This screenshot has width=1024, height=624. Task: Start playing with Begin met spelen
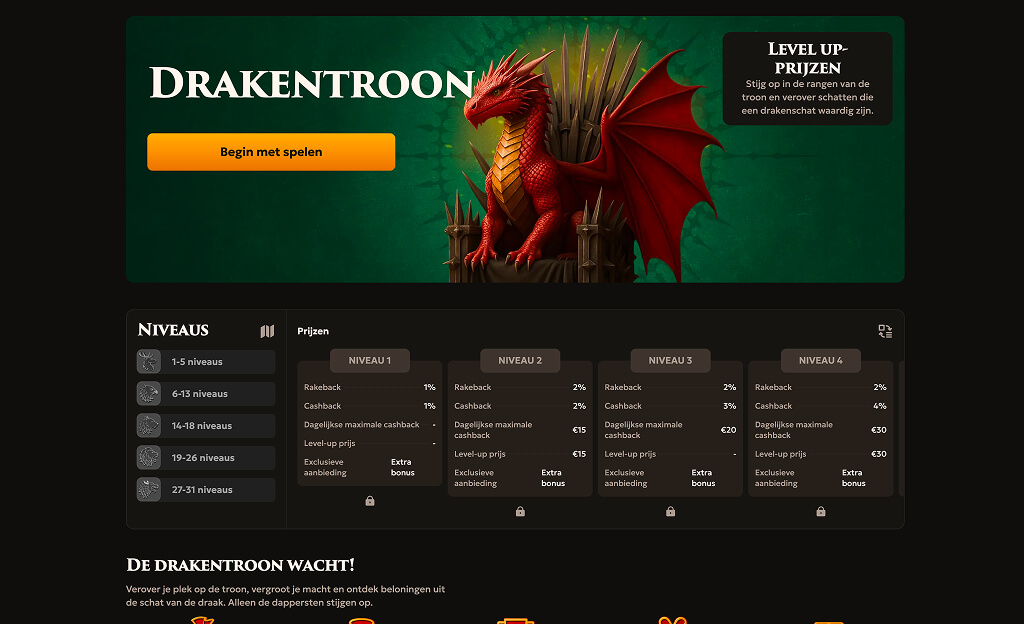click(271, 152)
